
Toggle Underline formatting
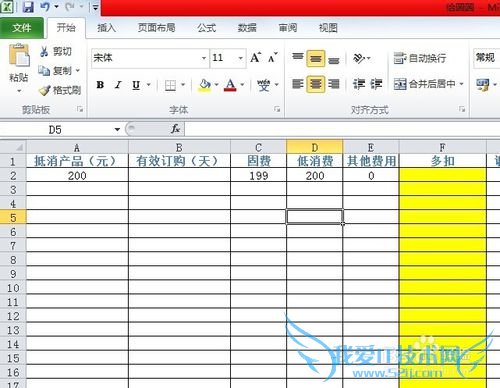click(136, 85)
